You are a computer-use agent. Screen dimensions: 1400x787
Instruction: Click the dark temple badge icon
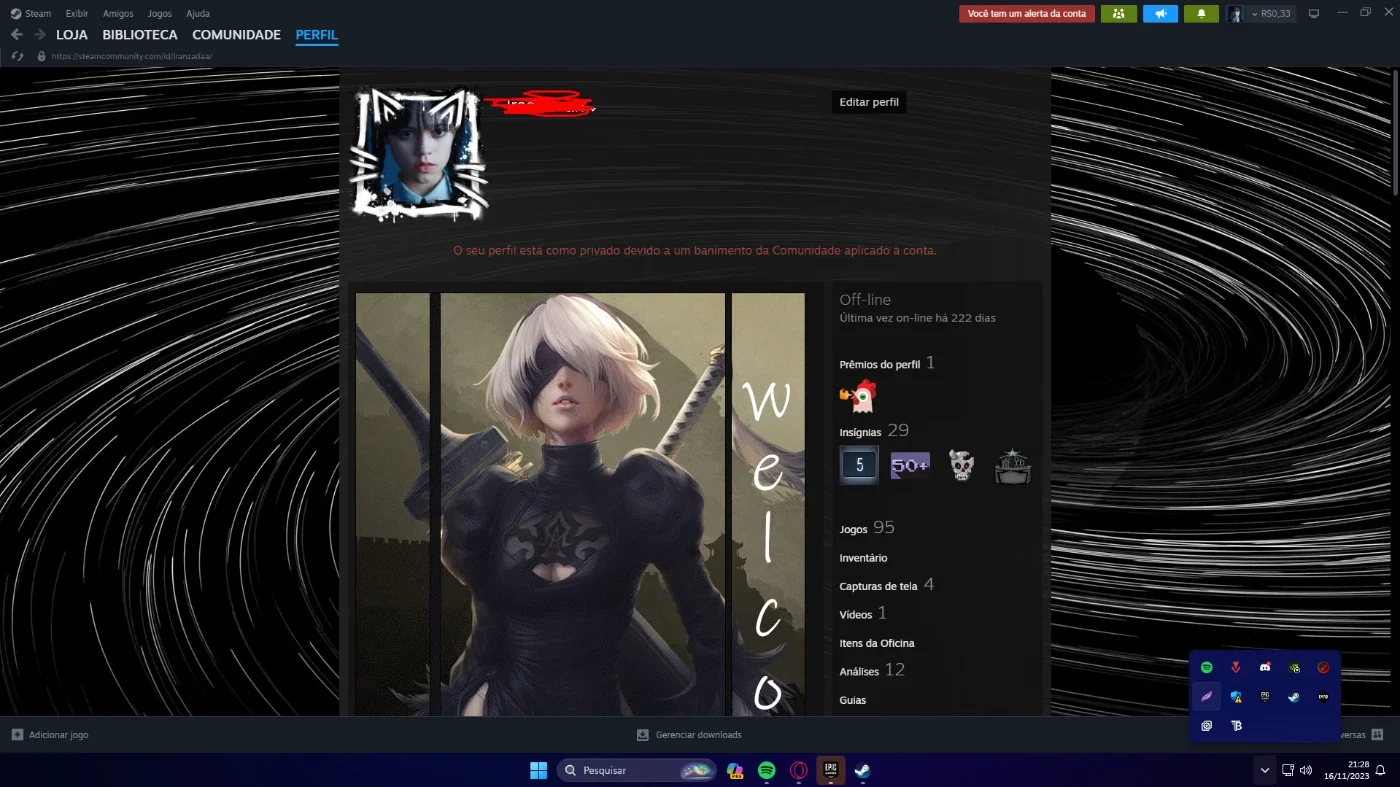1012,466
